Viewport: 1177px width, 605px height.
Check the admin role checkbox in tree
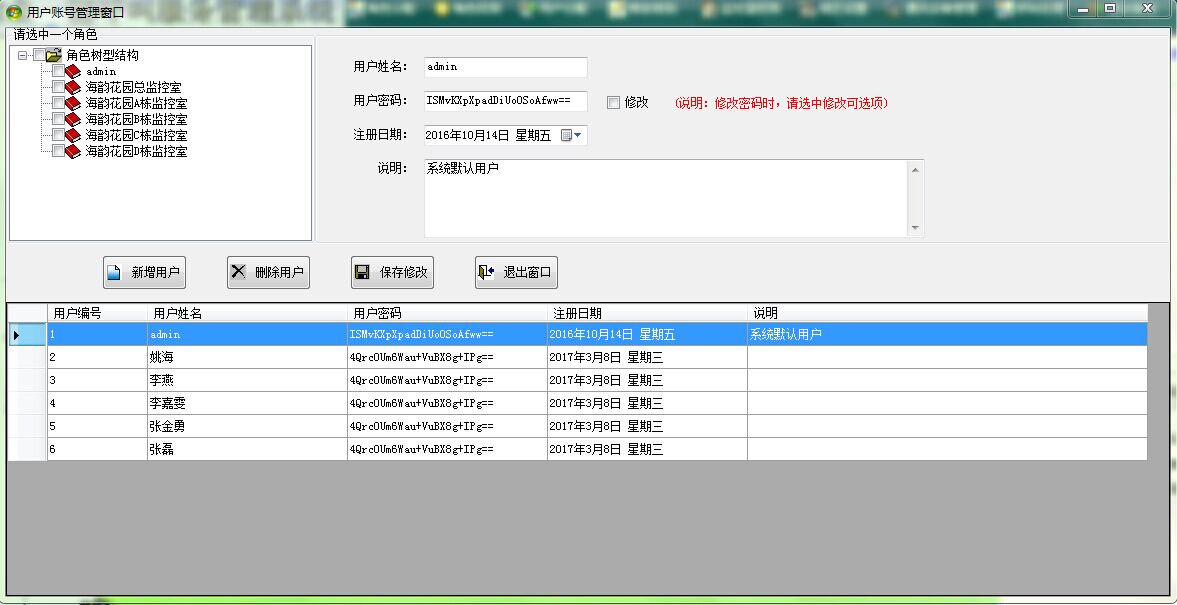pyautogui.click(x=58, y=72)
